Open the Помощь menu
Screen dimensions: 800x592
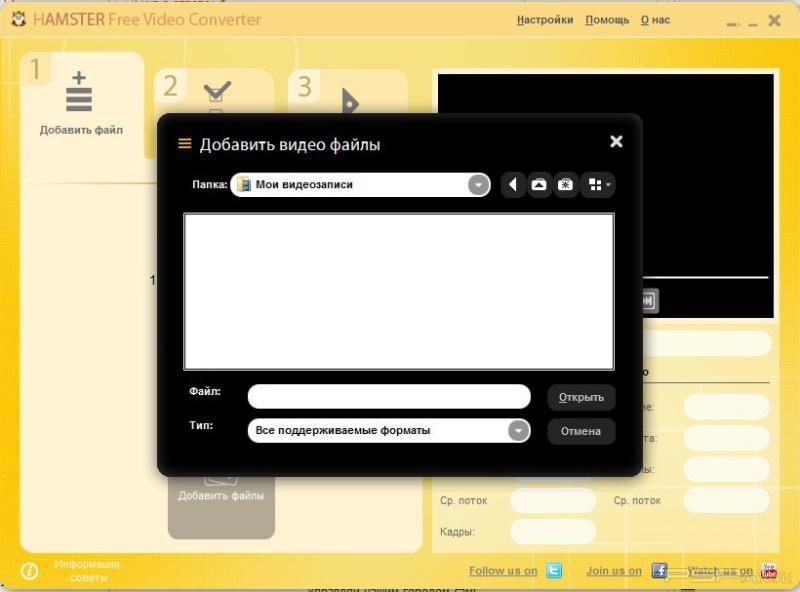[607, 20]
